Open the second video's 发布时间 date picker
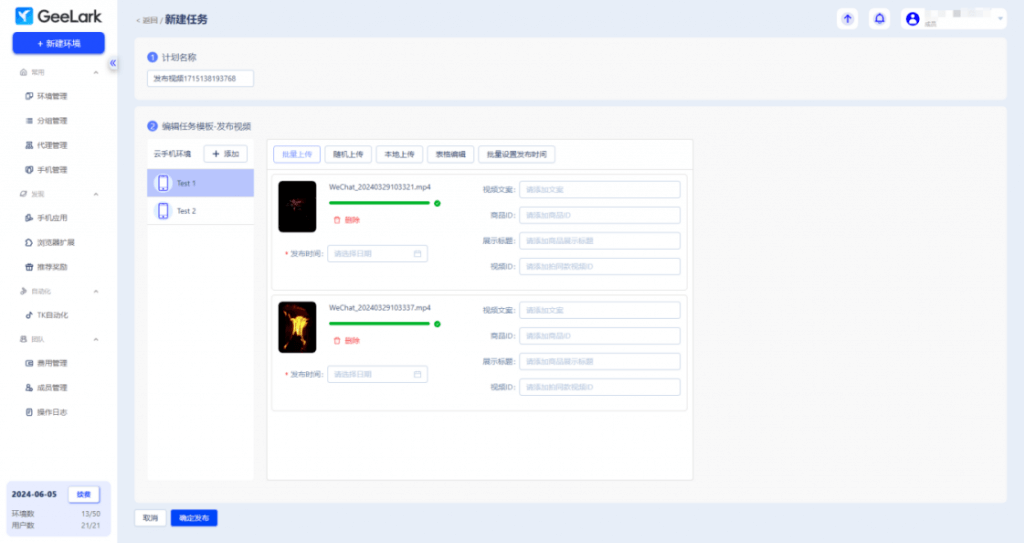1024x543 pixels. point(377,374)
